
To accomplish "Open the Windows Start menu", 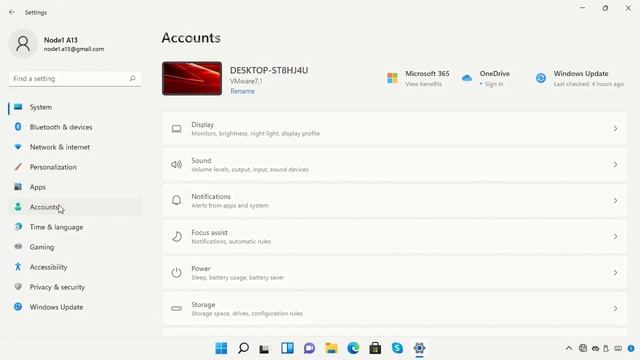I will 221,348.
